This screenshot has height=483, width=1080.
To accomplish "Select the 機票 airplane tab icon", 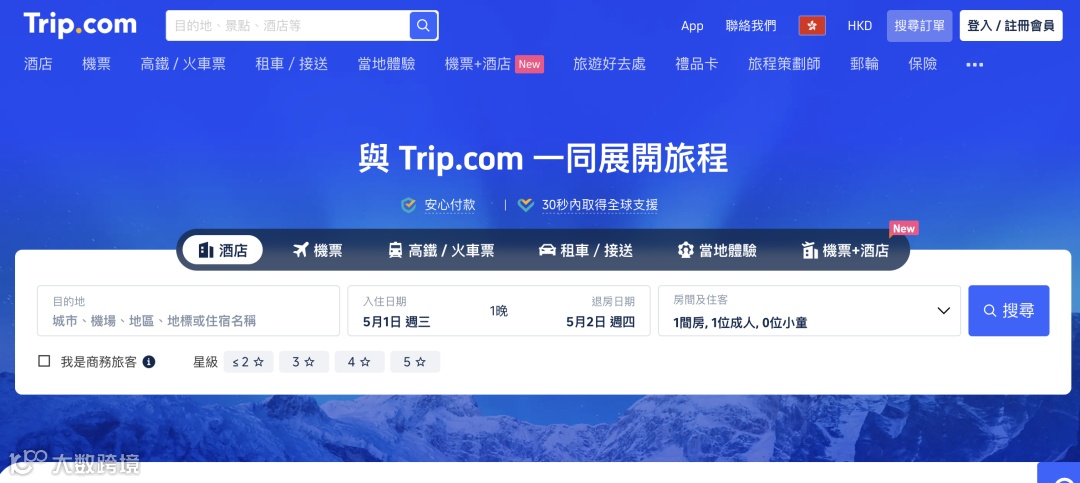I will 300,250.
